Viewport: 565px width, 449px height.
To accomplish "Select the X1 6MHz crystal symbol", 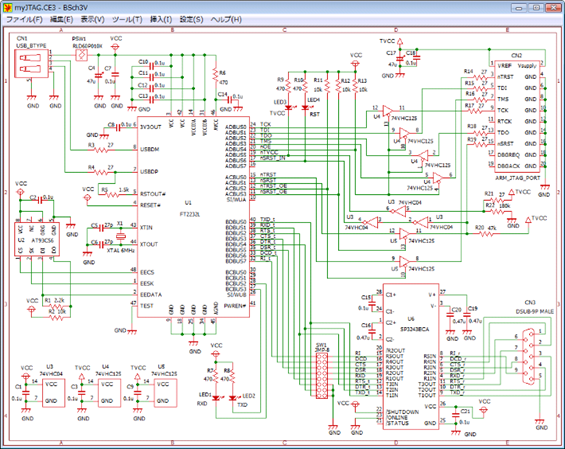I will [121, 236].
